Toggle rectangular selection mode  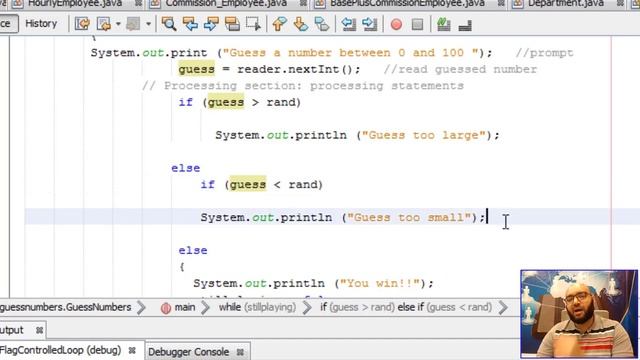coord(253,24)
